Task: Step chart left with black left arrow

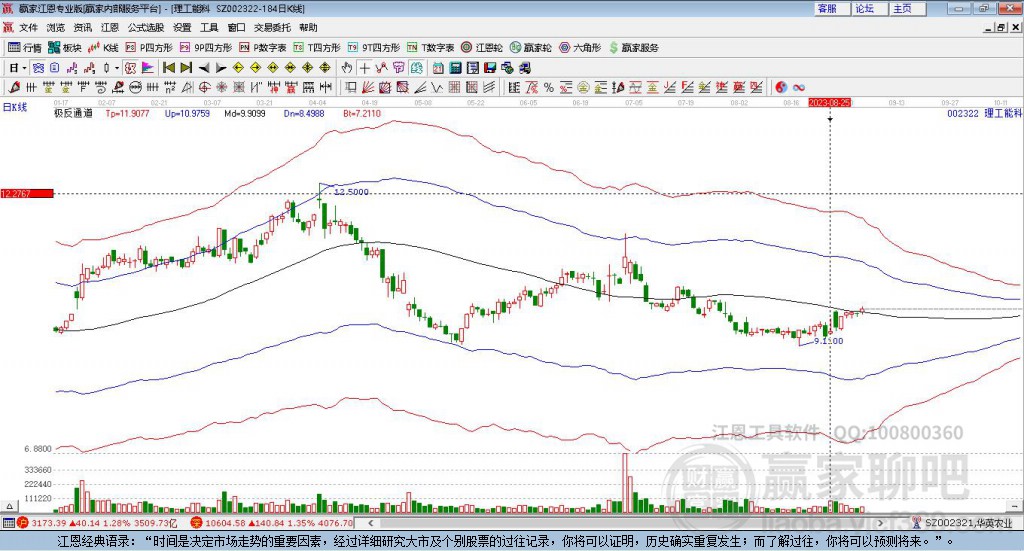Action: [x=204, y=68]
